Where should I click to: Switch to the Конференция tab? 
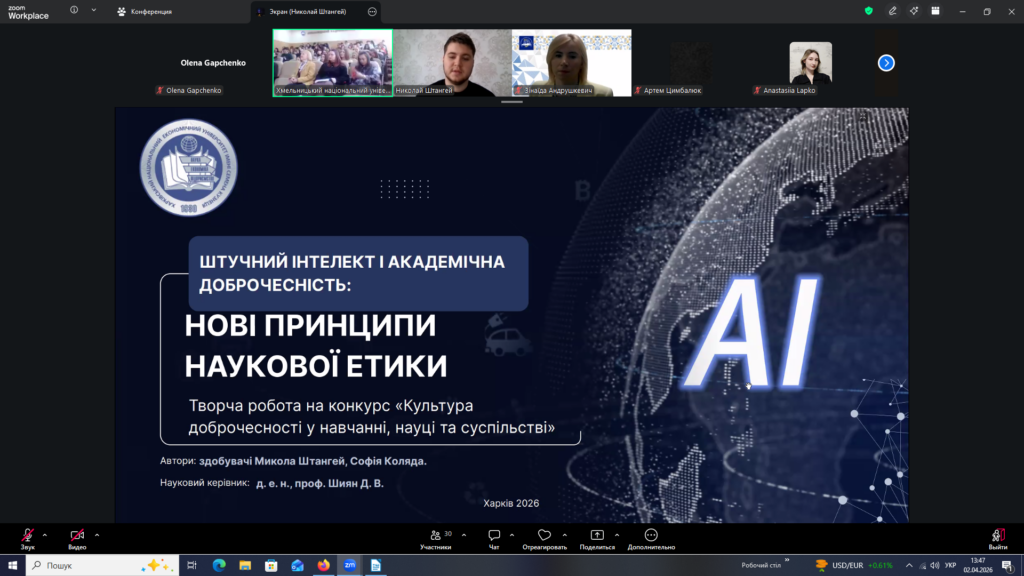pyautogui.click(x=145, y=11)
